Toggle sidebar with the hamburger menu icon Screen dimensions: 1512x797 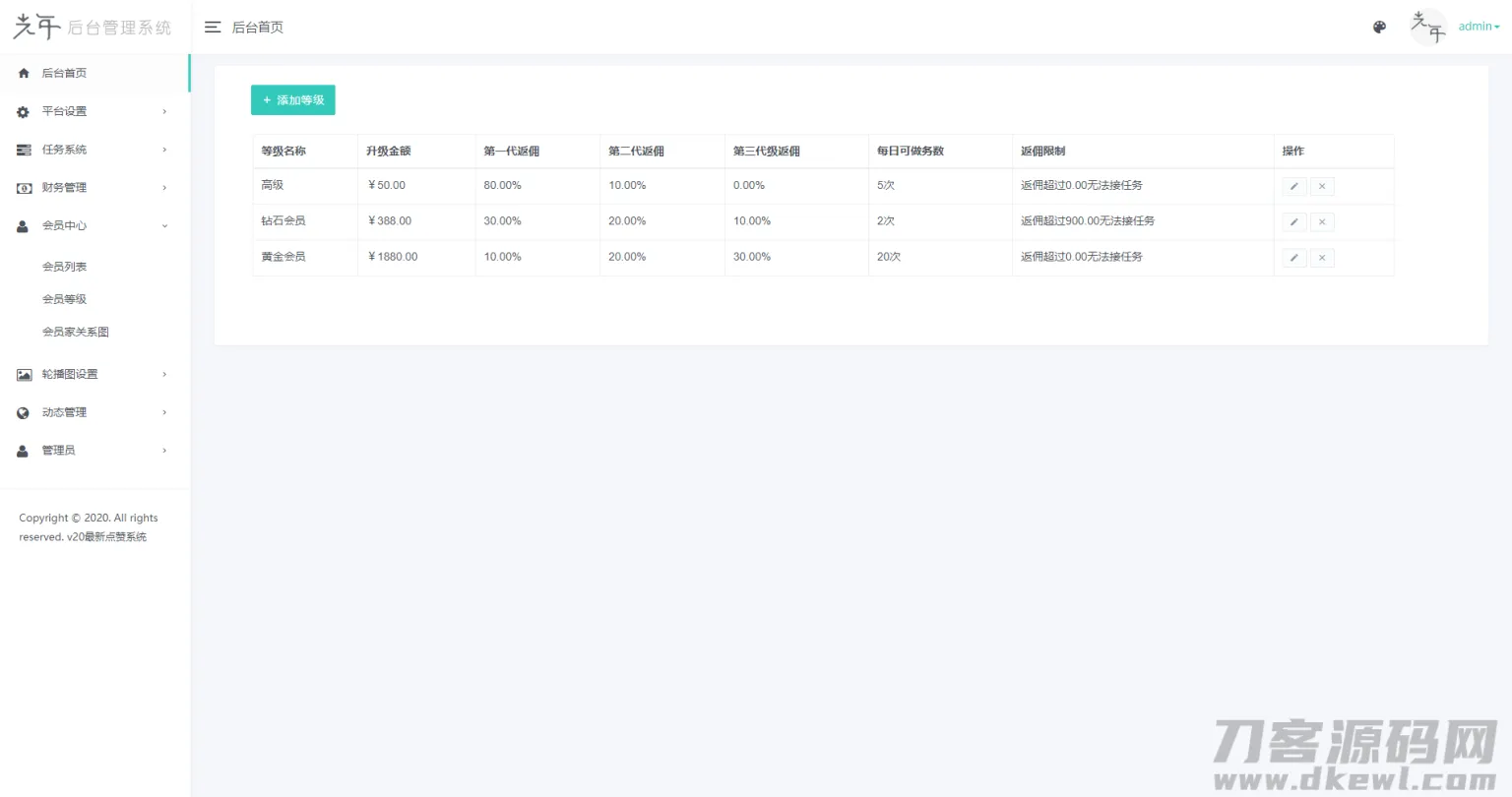(x=213, y=28)
